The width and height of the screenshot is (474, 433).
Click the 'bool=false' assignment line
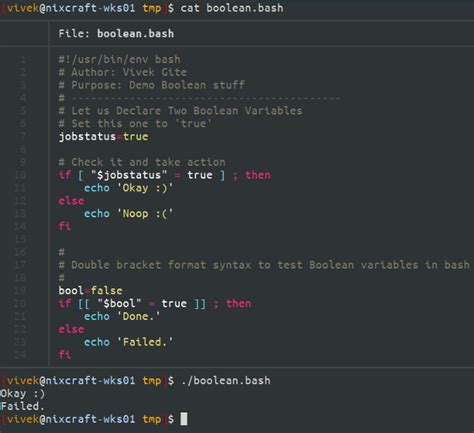90,291
